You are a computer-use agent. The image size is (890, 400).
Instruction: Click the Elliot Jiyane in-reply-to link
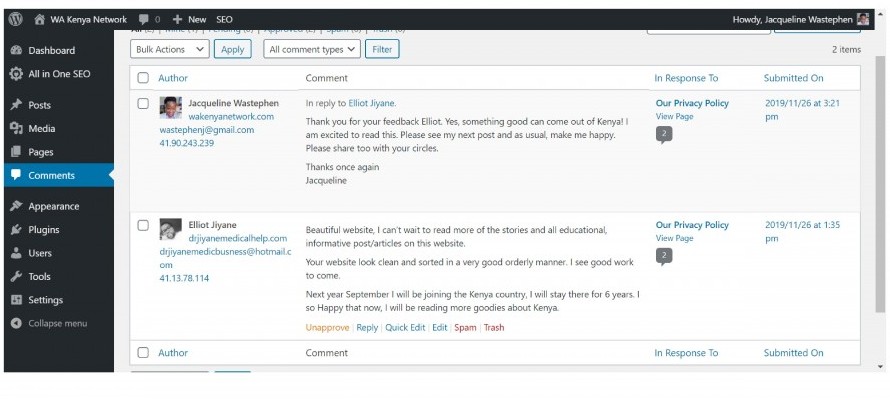click(x=372, y=103)
